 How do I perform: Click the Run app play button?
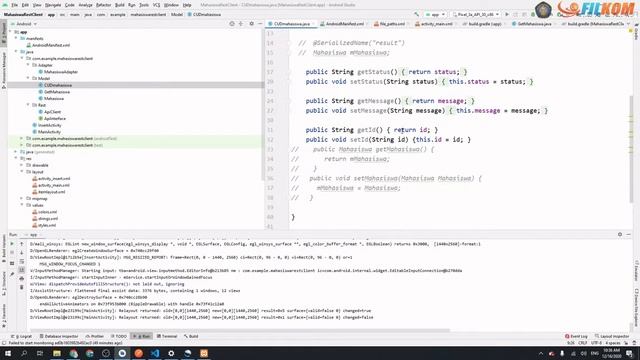(x=507, y=14)
